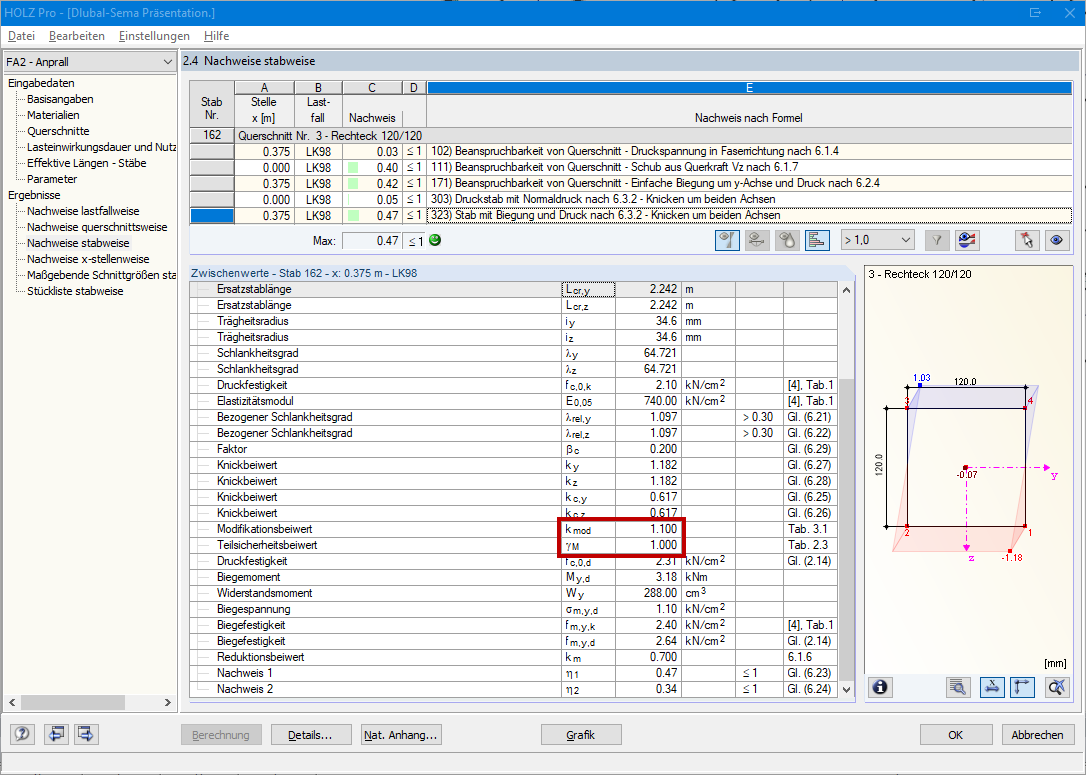Image resolution: width=1086 pixels, height=775 pixels.
Task: Select the Eingabedaten tree node
Action: 41,83
